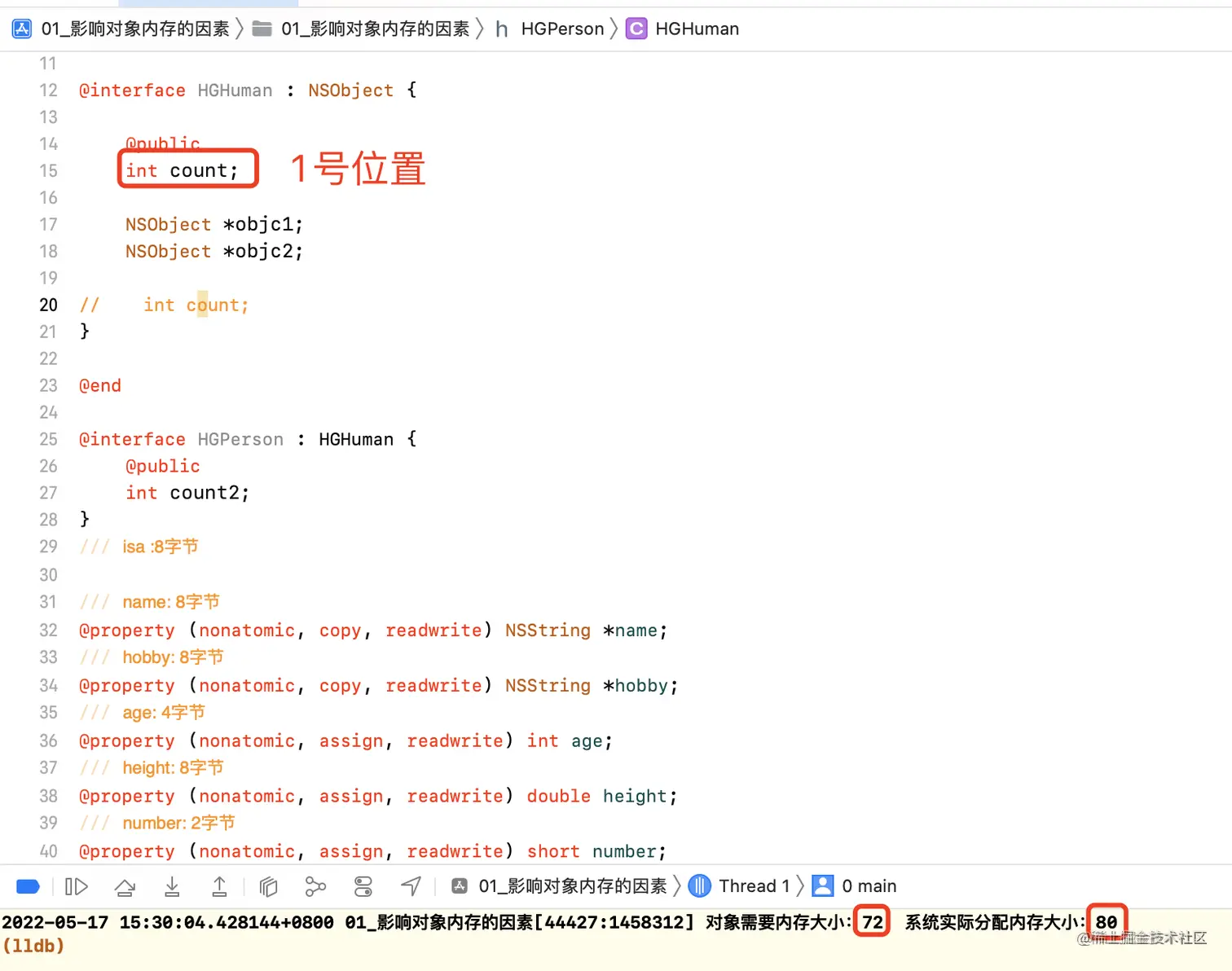Viewport: 1232px width, 971px height.
Task: Click 'NSObject *objc1;' text
Action: coord(214,225)
